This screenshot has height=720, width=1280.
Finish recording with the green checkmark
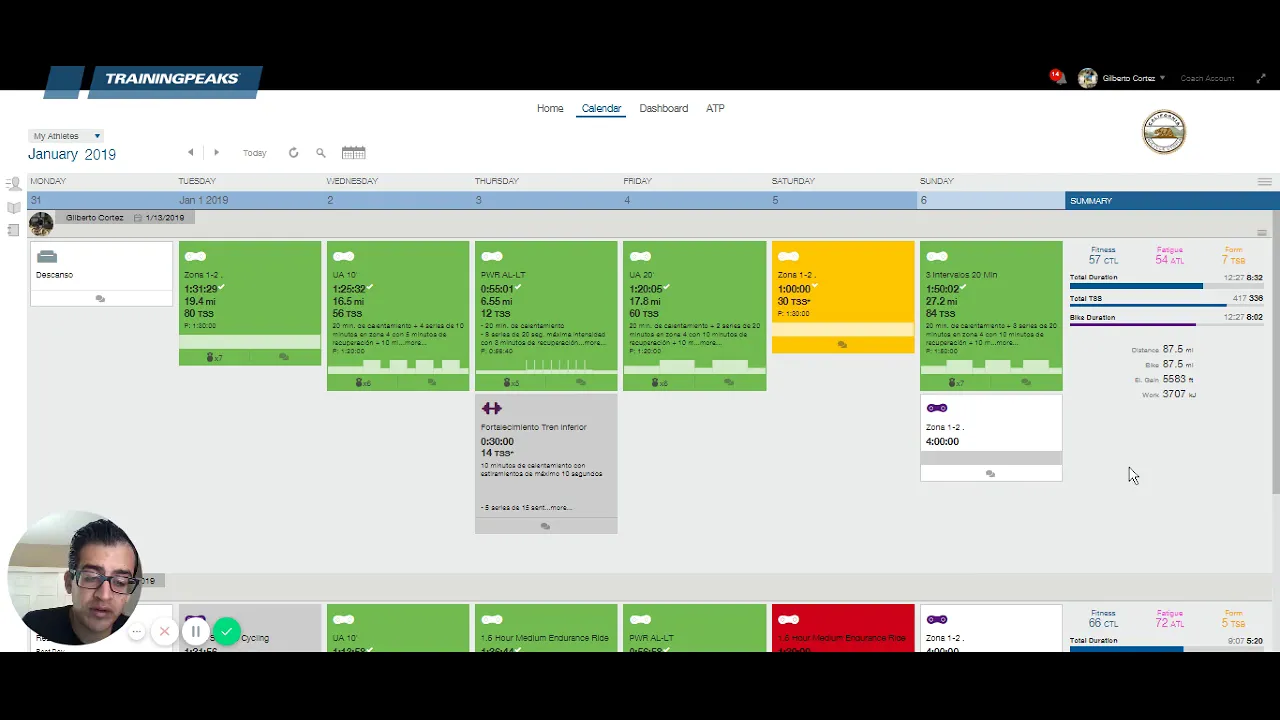click(x=228, y=632)
